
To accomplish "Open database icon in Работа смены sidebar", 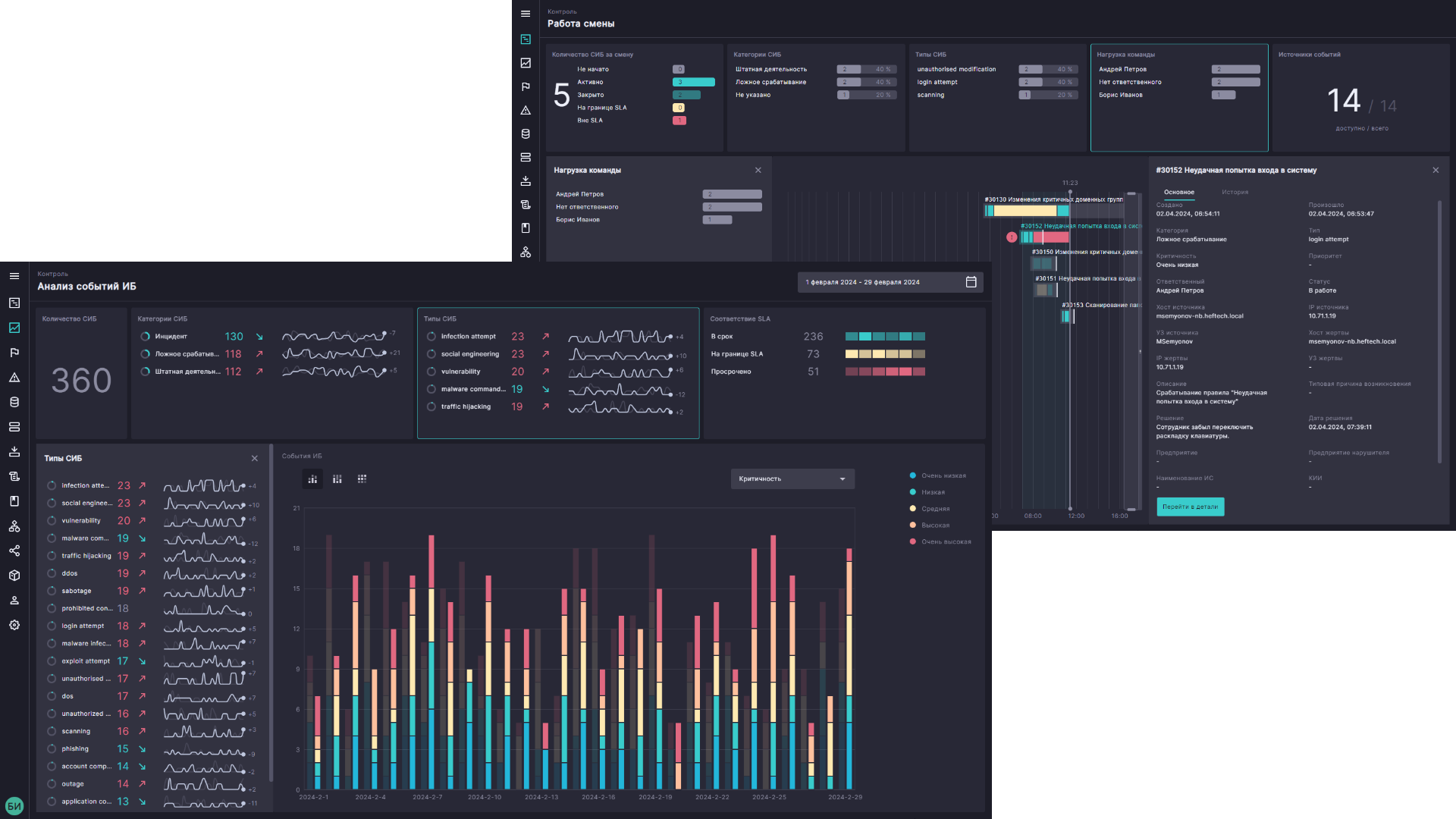I will tap(526, 133).
